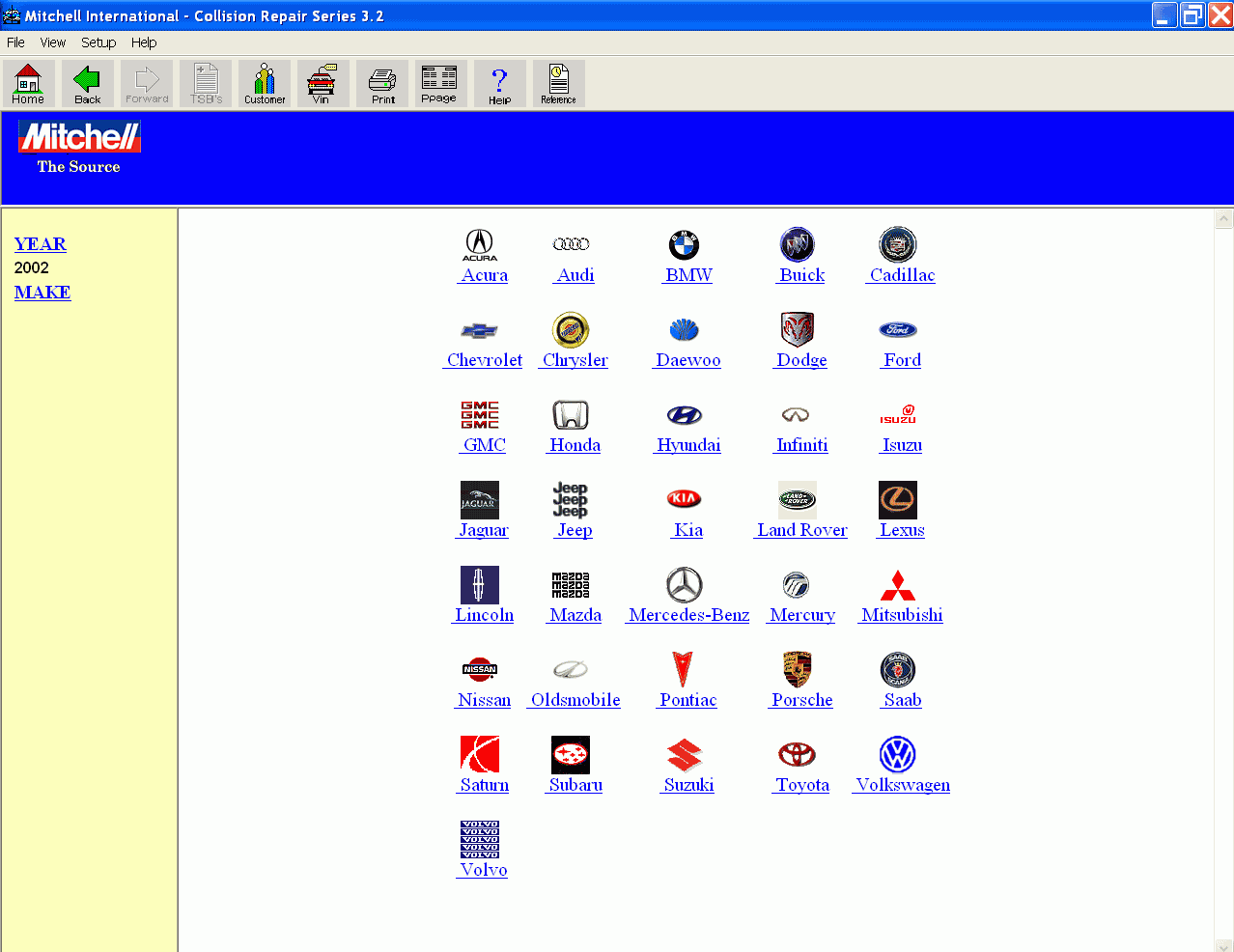Viewport: 1234px width, 952px height.
Task: Click the Daewoo logo icon
Action: (x=684, y=330)
